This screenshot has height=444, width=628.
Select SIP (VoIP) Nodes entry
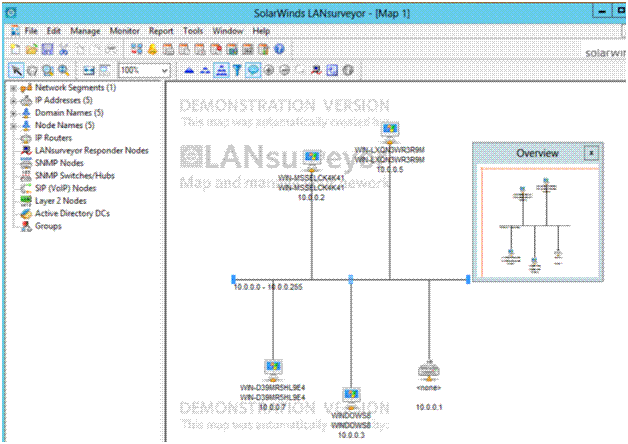65,188
